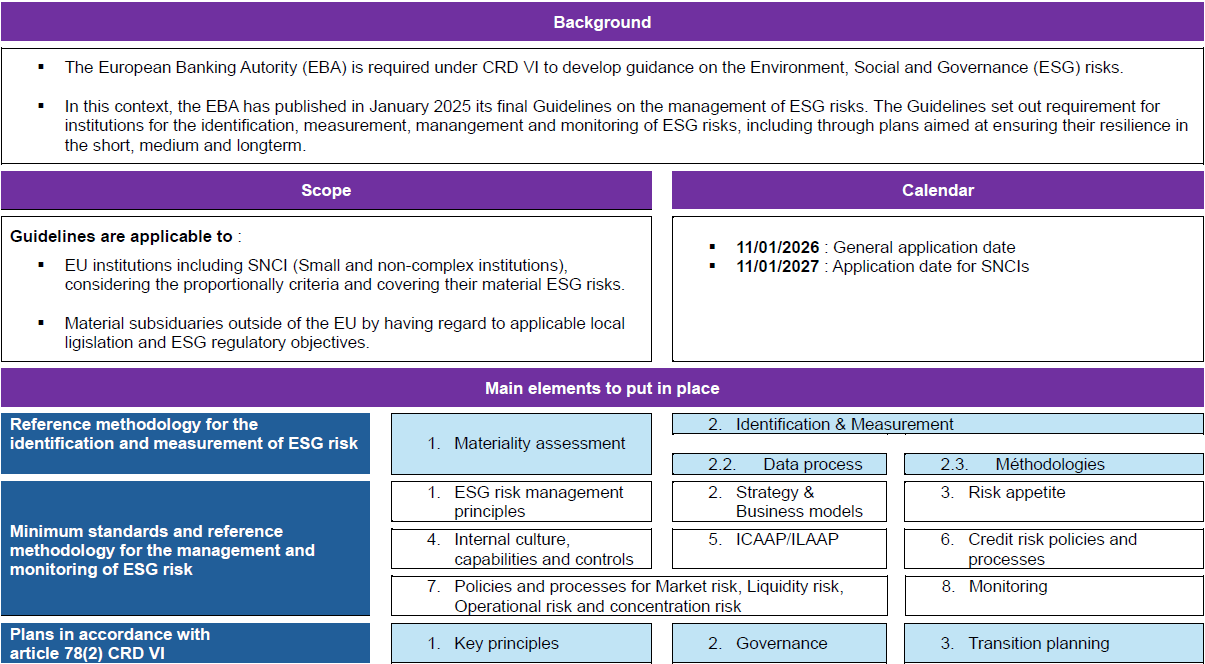Click the Materiality assessment box
1205x664 pixels.
[x=521, y=443]
